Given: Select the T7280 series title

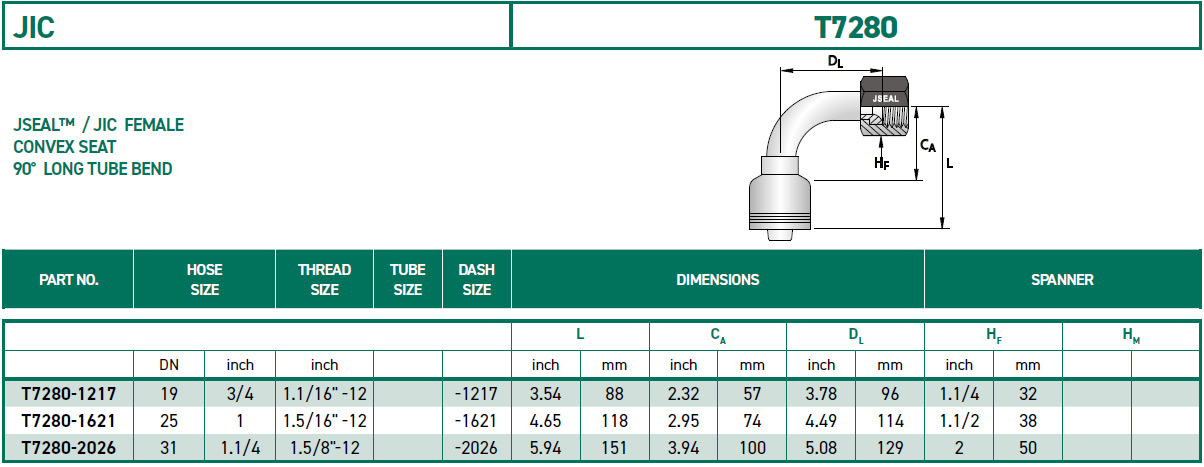Looking at the screenshot, I should click(x=856, y=27).
